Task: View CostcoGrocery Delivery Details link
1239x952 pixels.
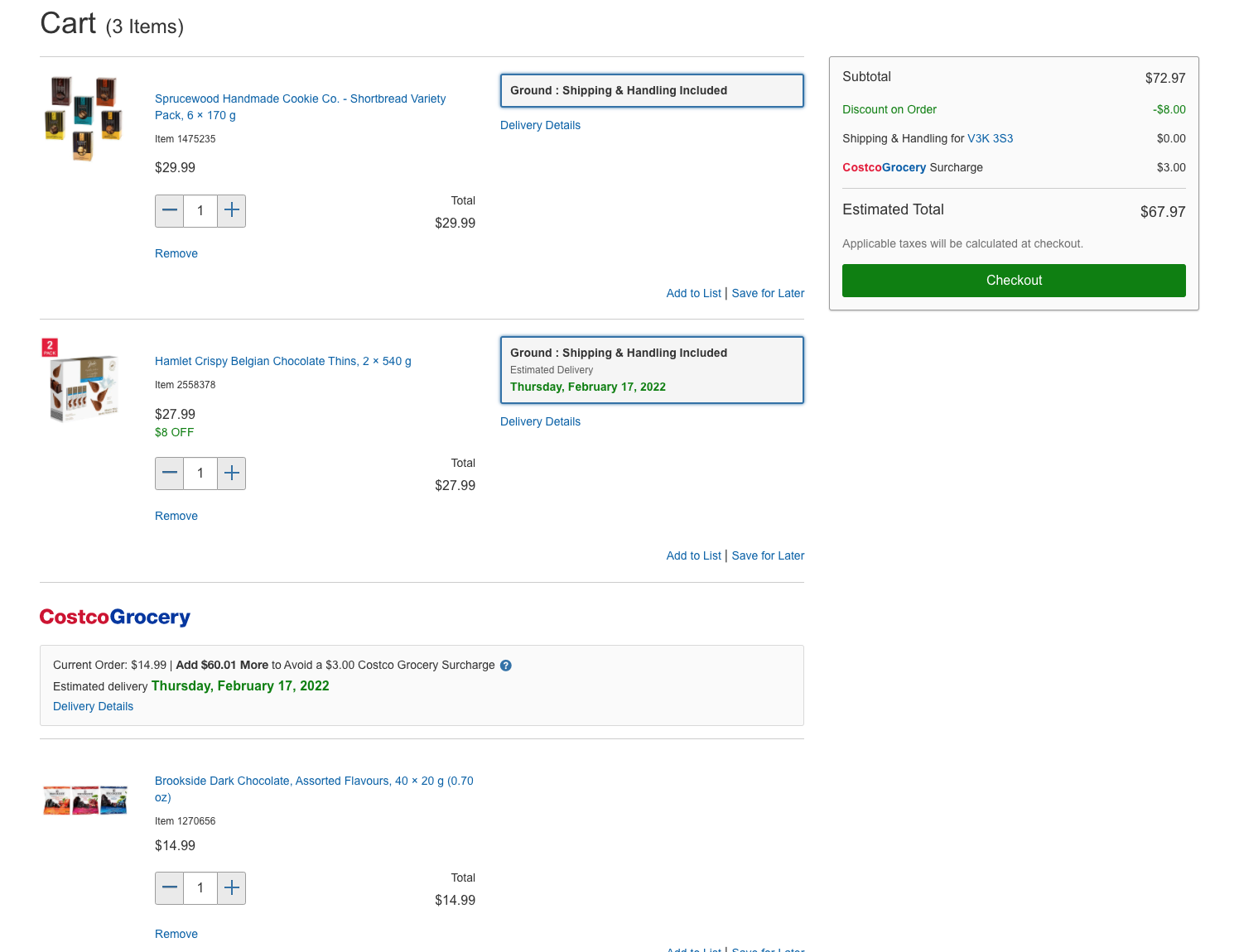Action: point(93,707)
